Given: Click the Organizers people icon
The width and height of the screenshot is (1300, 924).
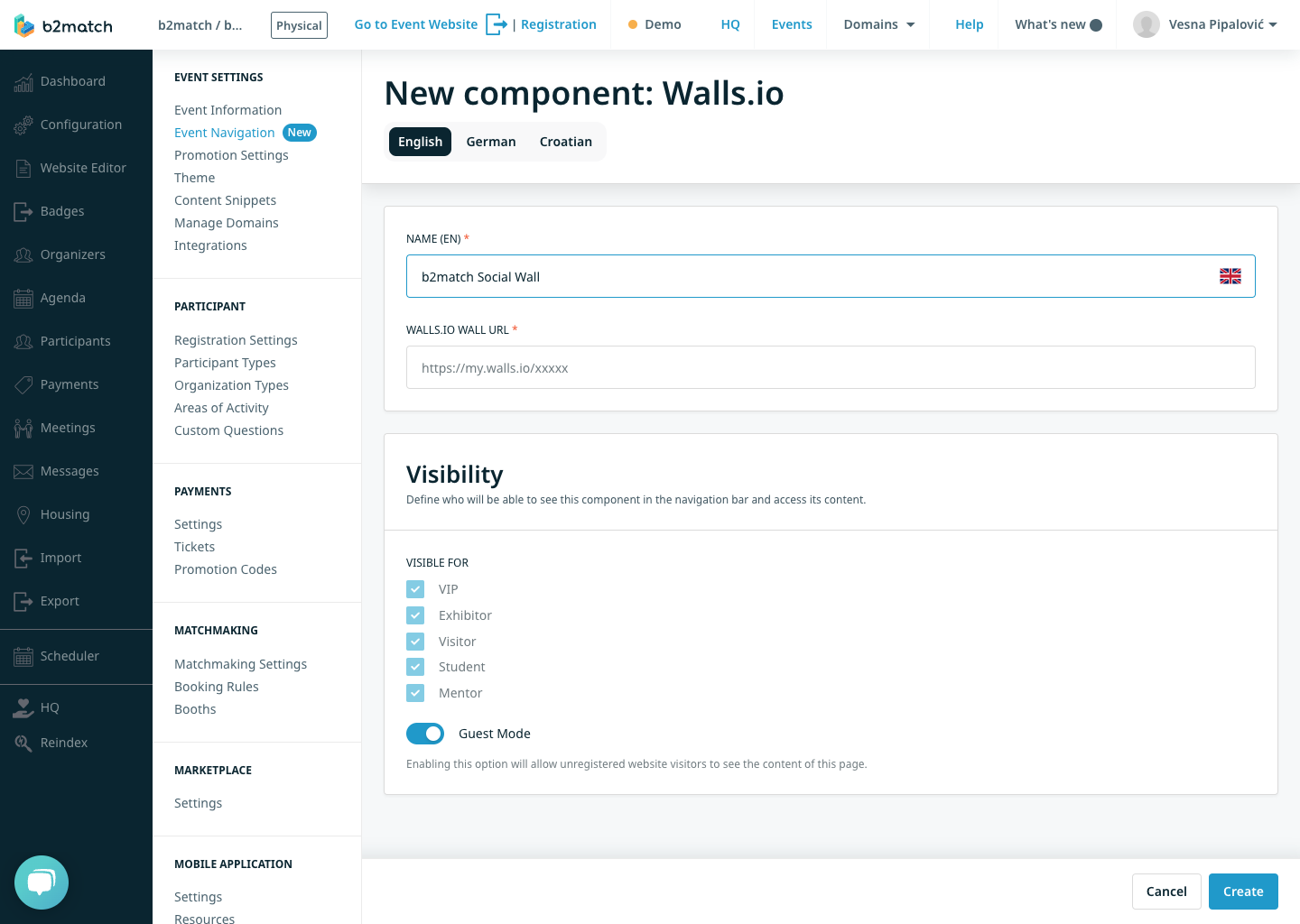Looking at the screenshot, I should 23,255.
